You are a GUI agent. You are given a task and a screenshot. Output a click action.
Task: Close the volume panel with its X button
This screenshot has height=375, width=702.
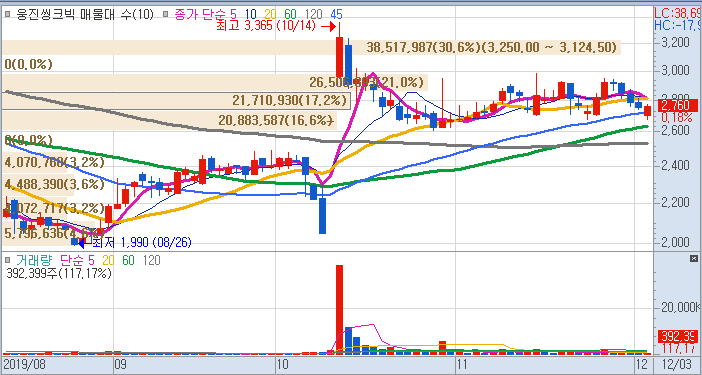coord(694,258)
